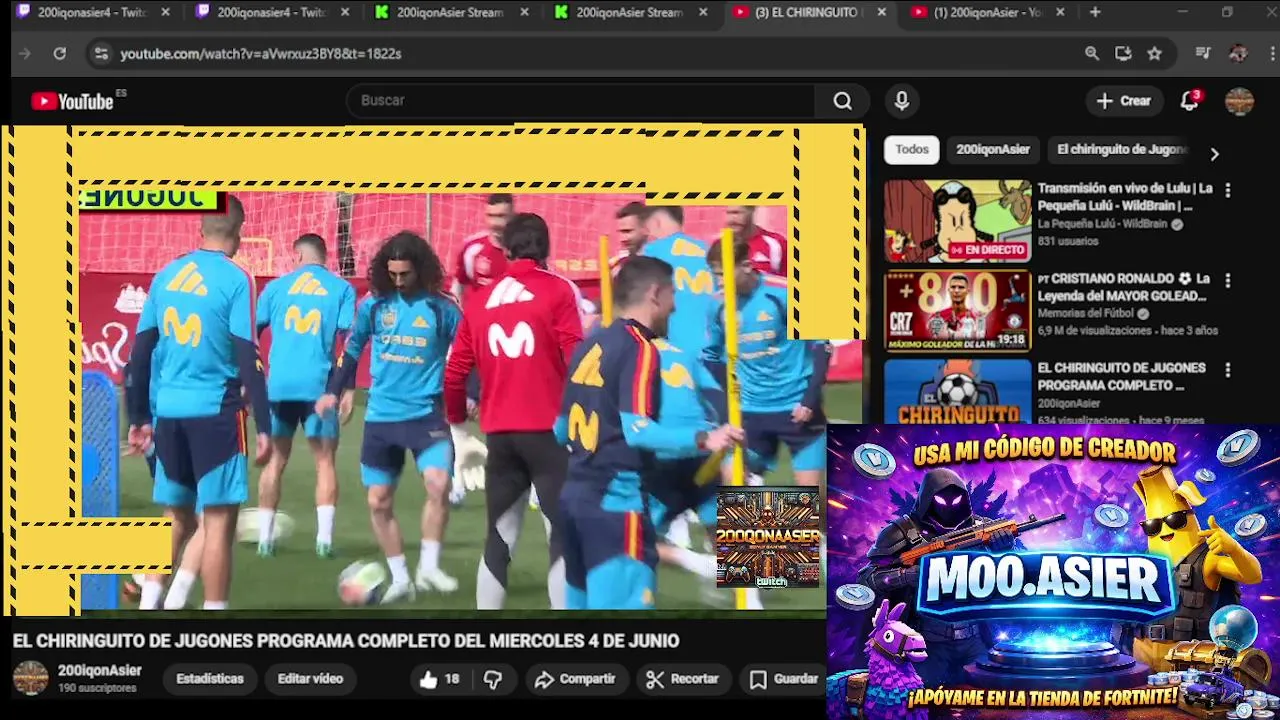This screenshot has width=1280, height=720.
Task: Click the Guardar button
Action: point(784,679)
